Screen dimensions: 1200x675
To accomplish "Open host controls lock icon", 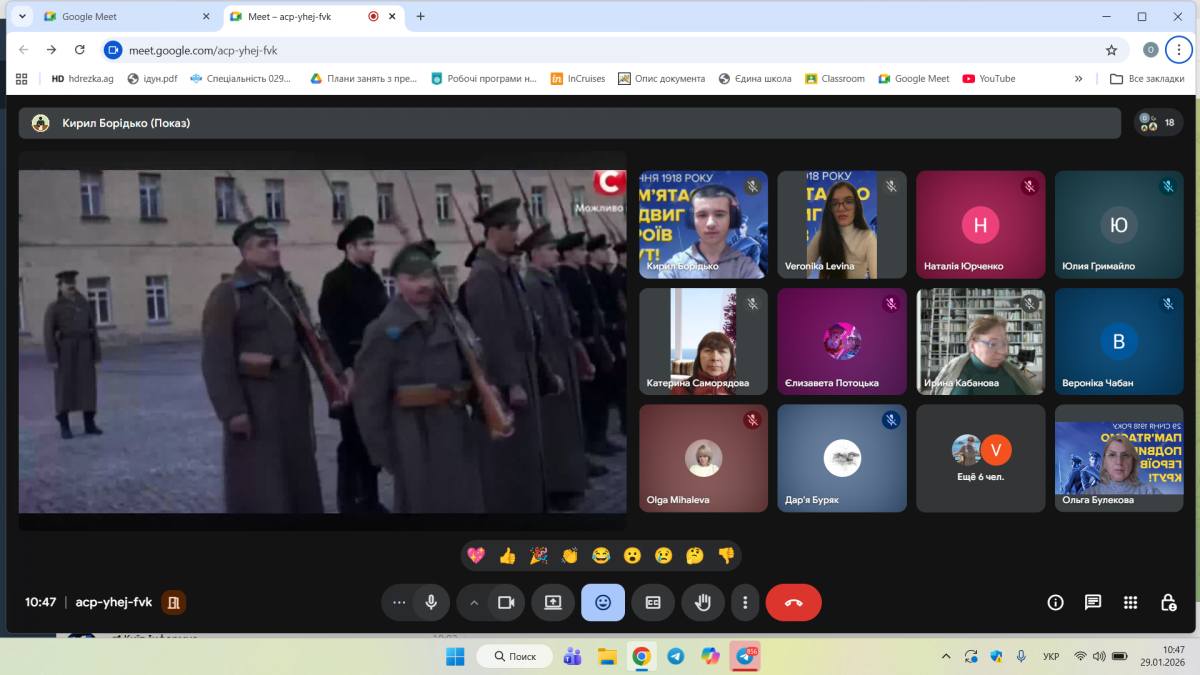I will click(x=1168, y=602).
